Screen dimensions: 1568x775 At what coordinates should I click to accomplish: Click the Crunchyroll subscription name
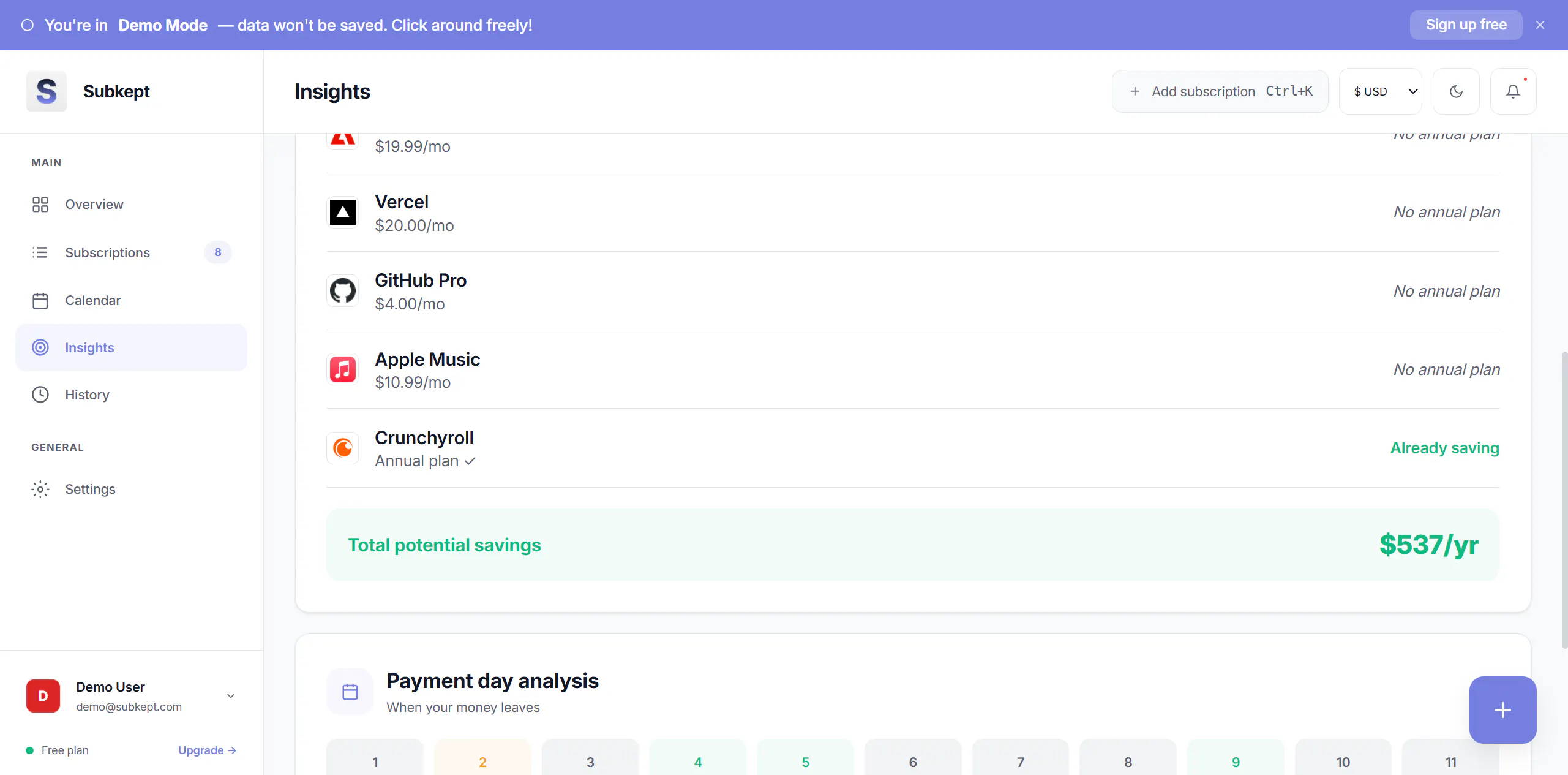[x=424, y=438]
